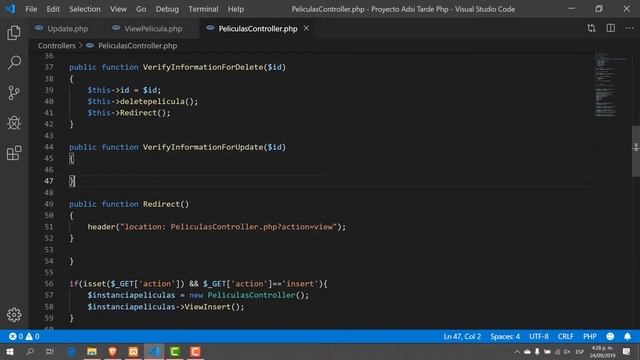Click the new PeliculasController() line
Screen dimensions: 640x360
tap(198, 295)
